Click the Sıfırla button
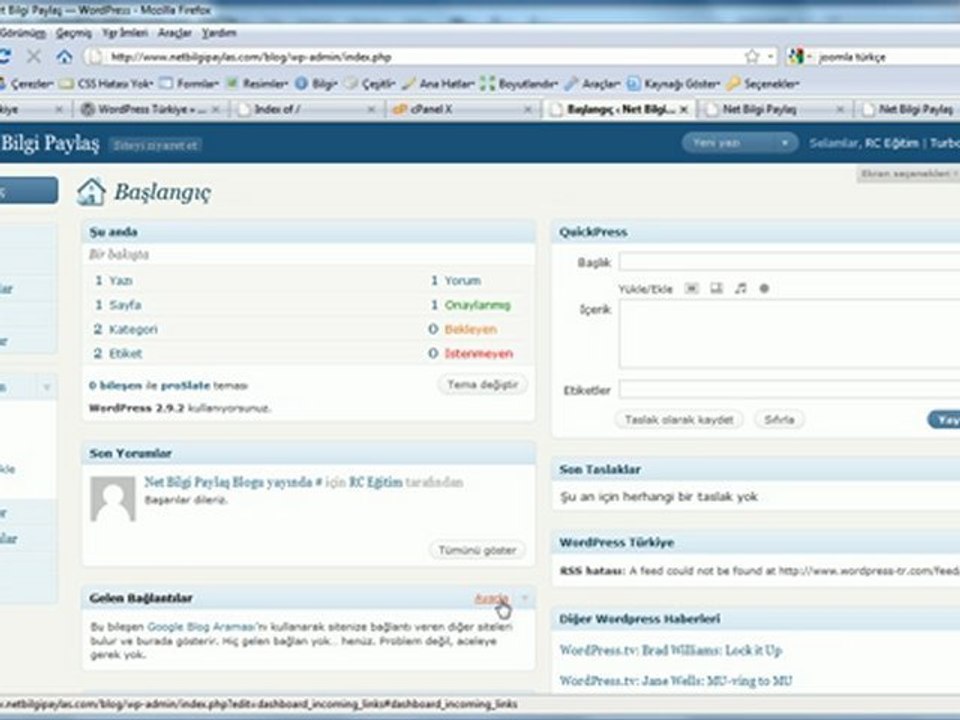 [779, 419]
